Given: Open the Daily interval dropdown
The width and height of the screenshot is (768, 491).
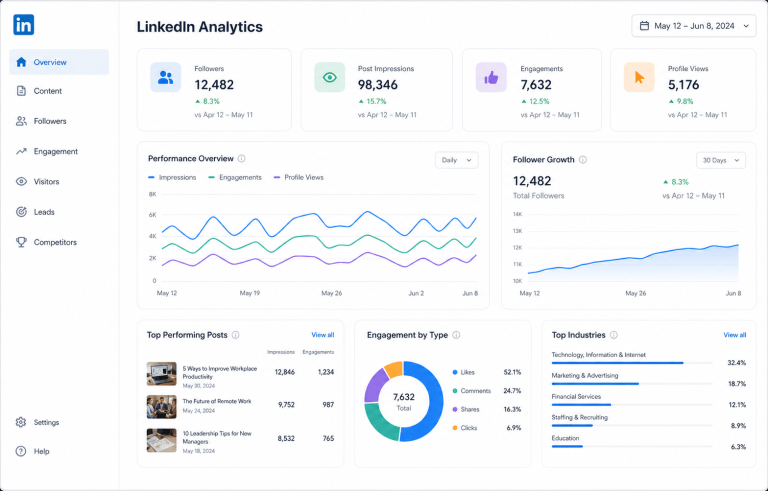Looking at the screenshot, I should click(x=456, y=160).
